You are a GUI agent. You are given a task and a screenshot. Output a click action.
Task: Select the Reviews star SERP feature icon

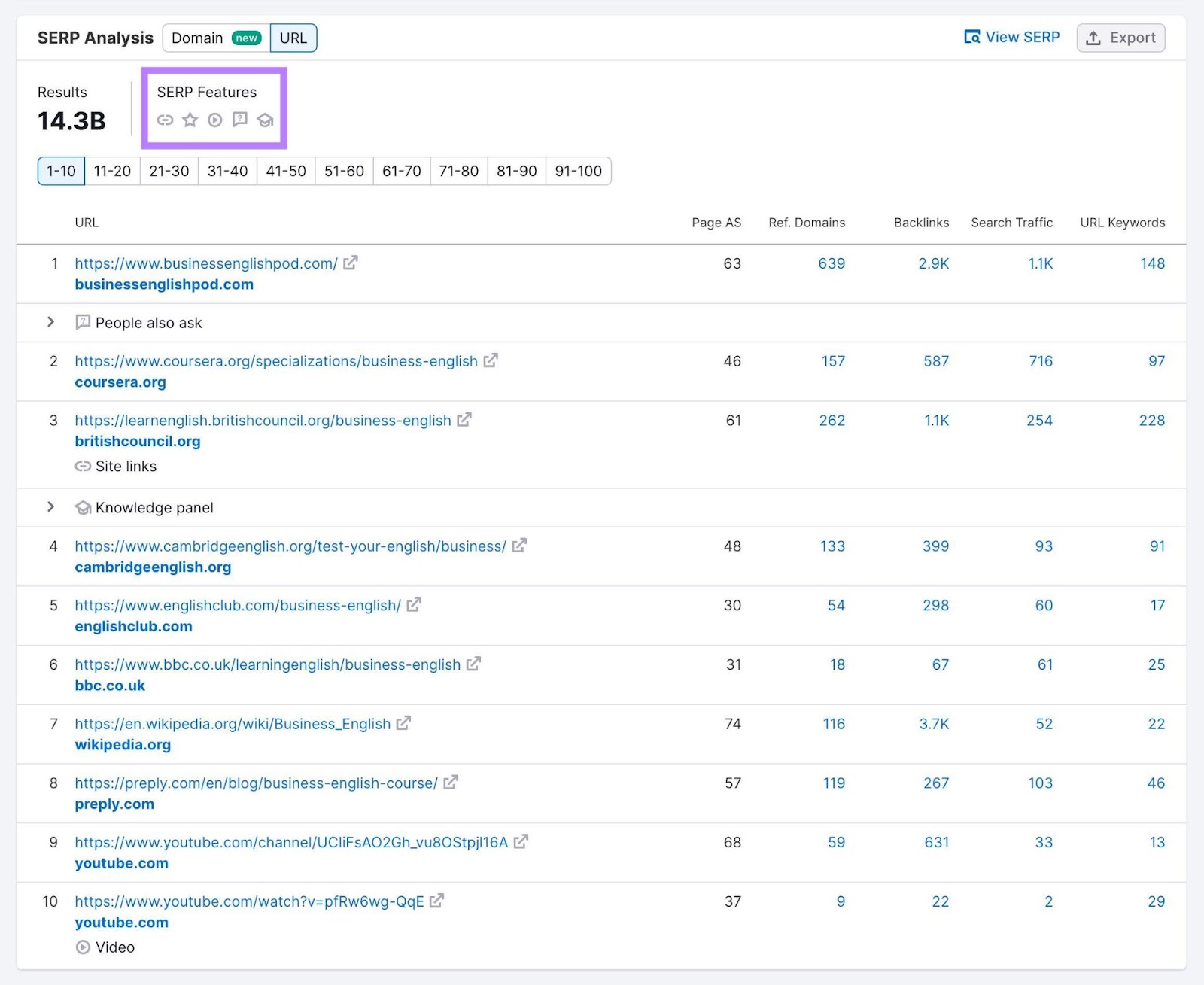pyautogui.click(x=190, y=120)
